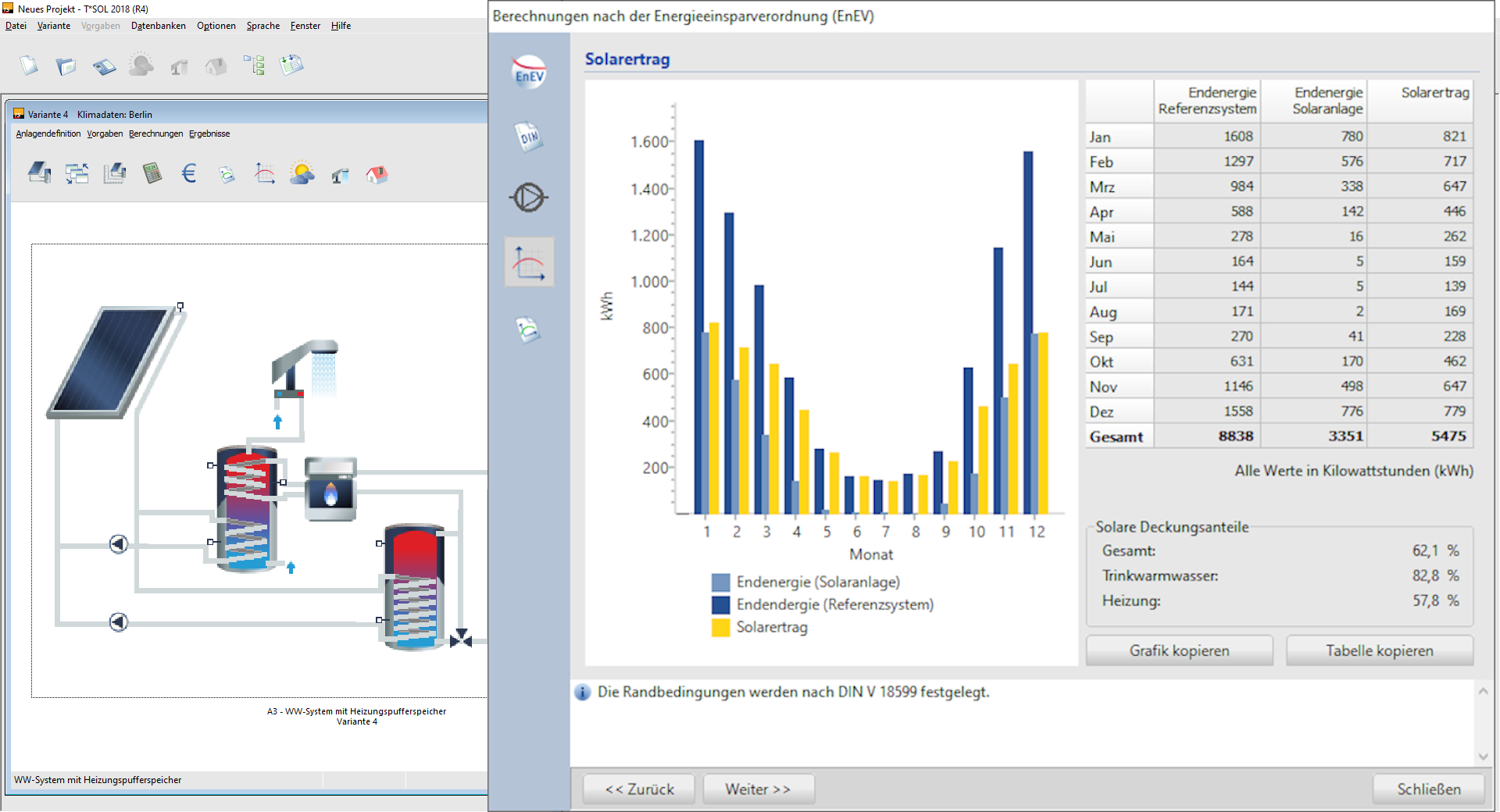This screenshot has width=1500, height=812.
Task: Open the Datenbanken menu
Action: pyautogui.click(x=159, y=26)
